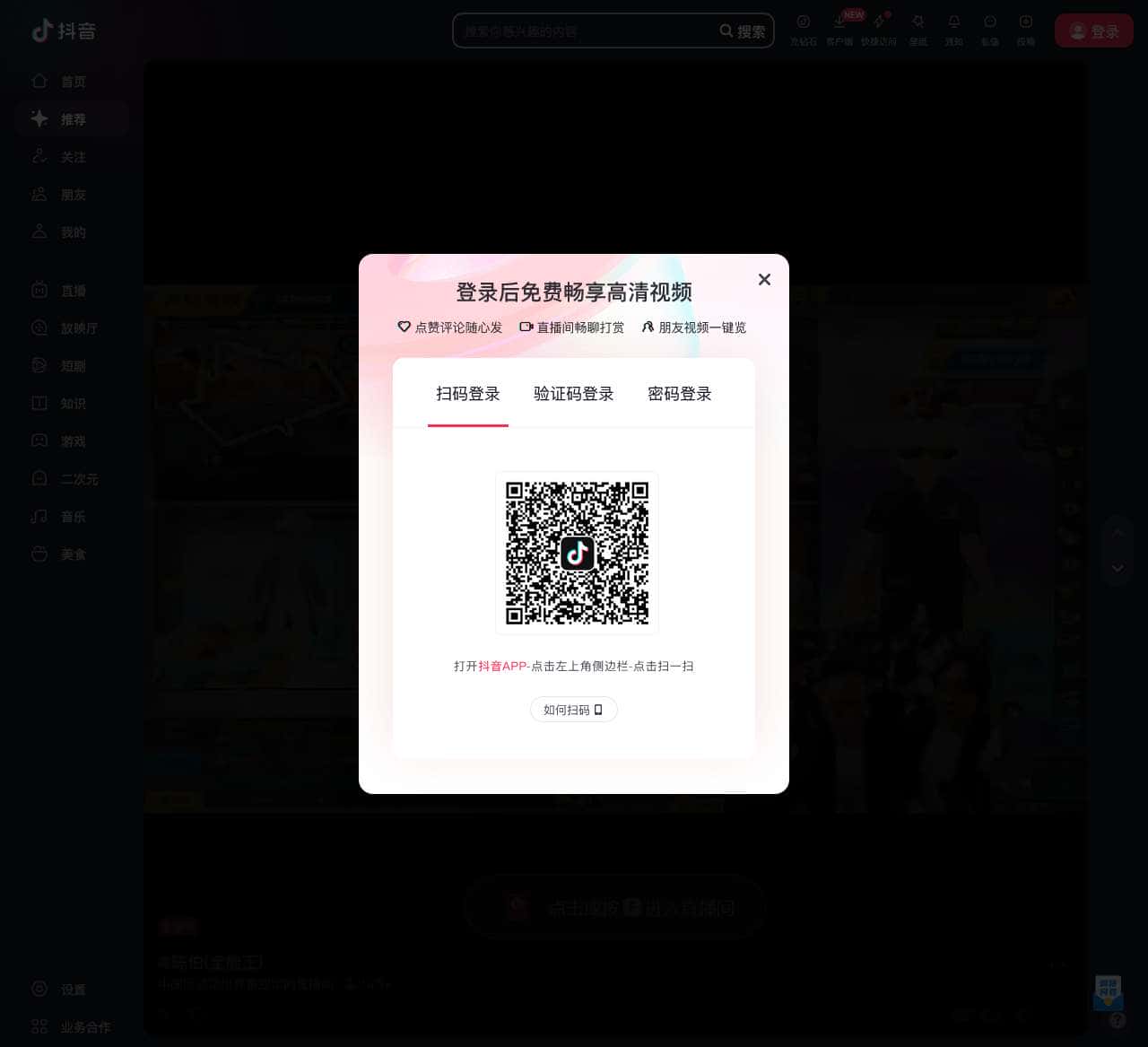
Task: Click the dimmed enter-live-room button behind the dialog
Action: (615, 907)
